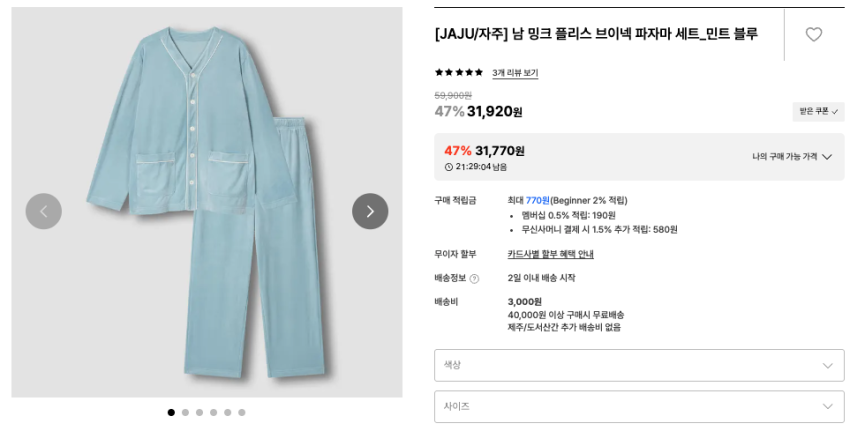Click the five-star rating icons

point(458,72)
